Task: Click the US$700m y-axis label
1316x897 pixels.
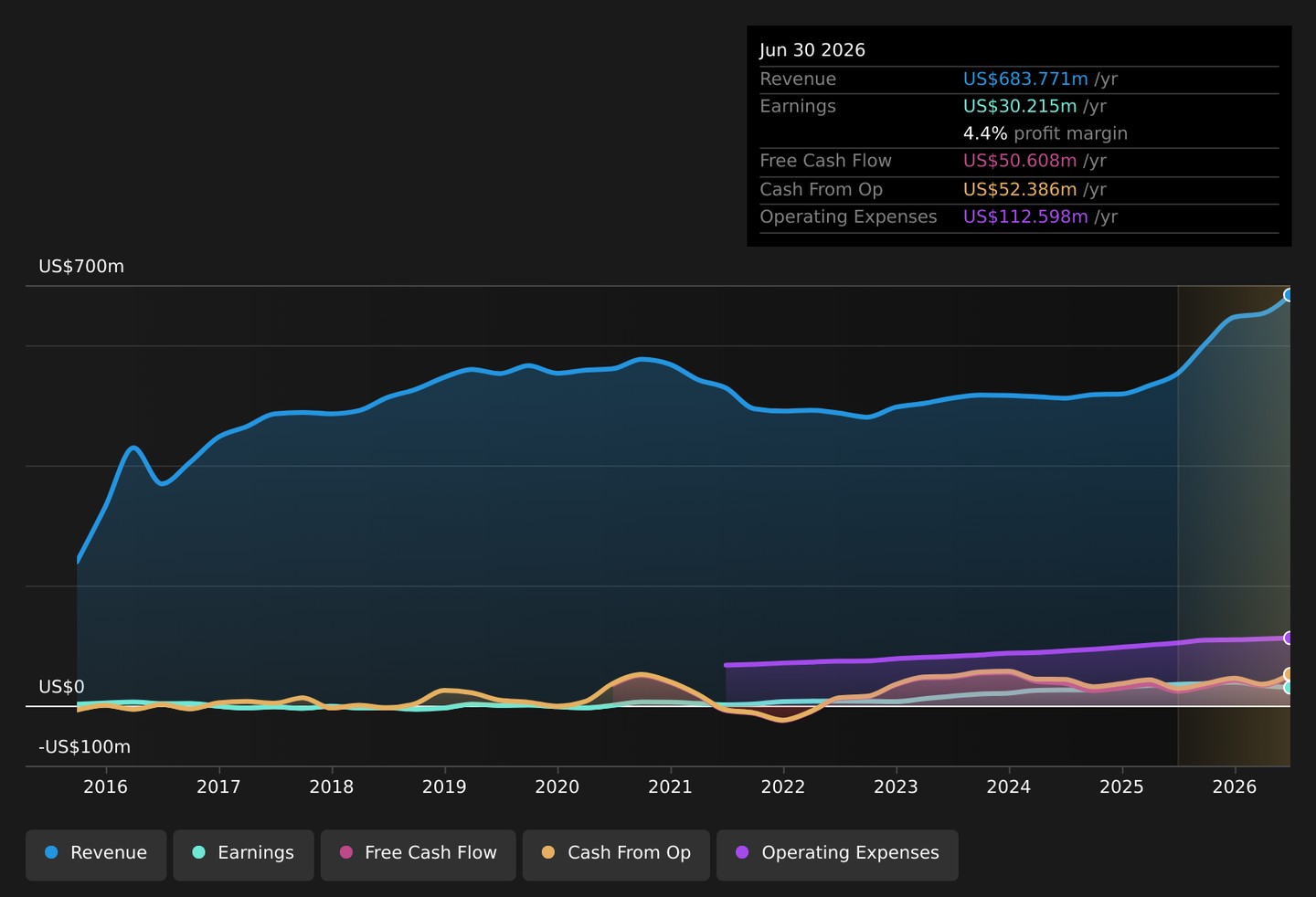Action: pyautogui.click(x=81, y=267)
